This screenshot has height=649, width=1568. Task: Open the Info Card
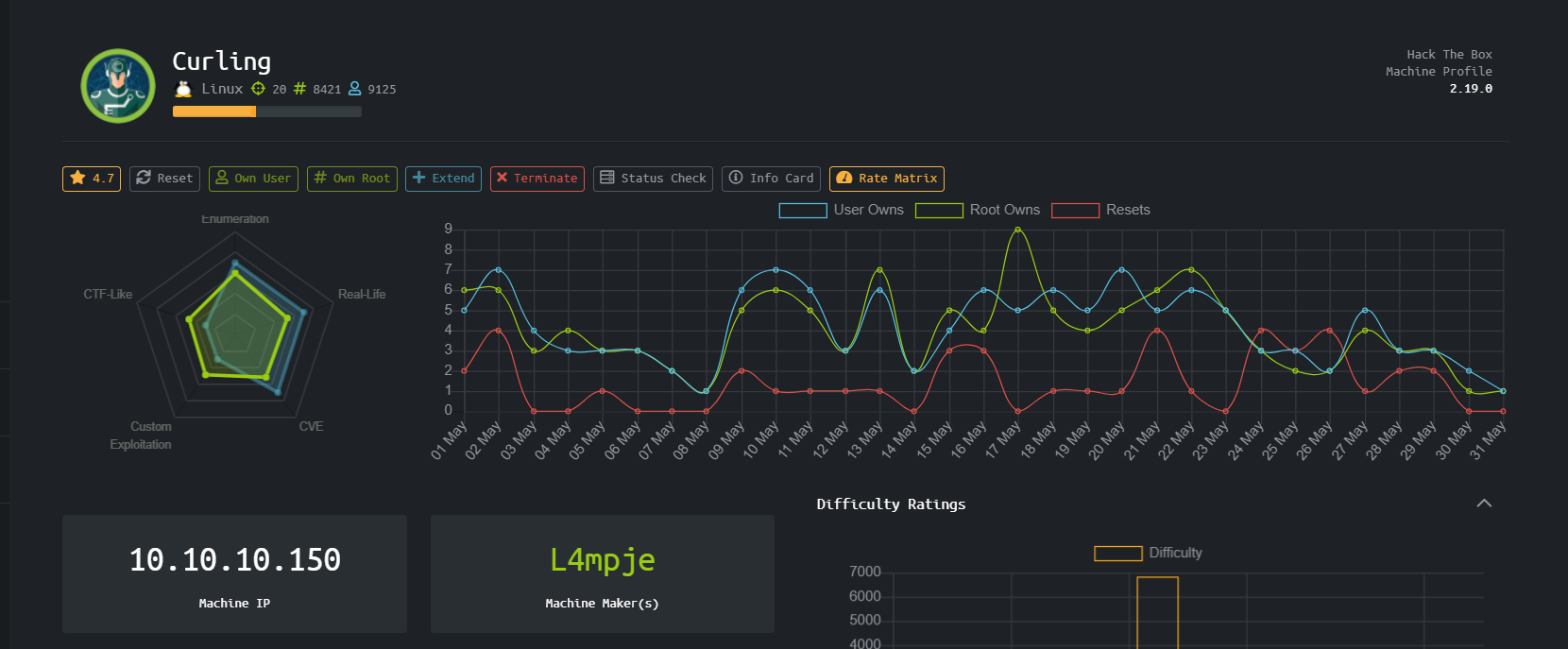click(x=771, y=179)
